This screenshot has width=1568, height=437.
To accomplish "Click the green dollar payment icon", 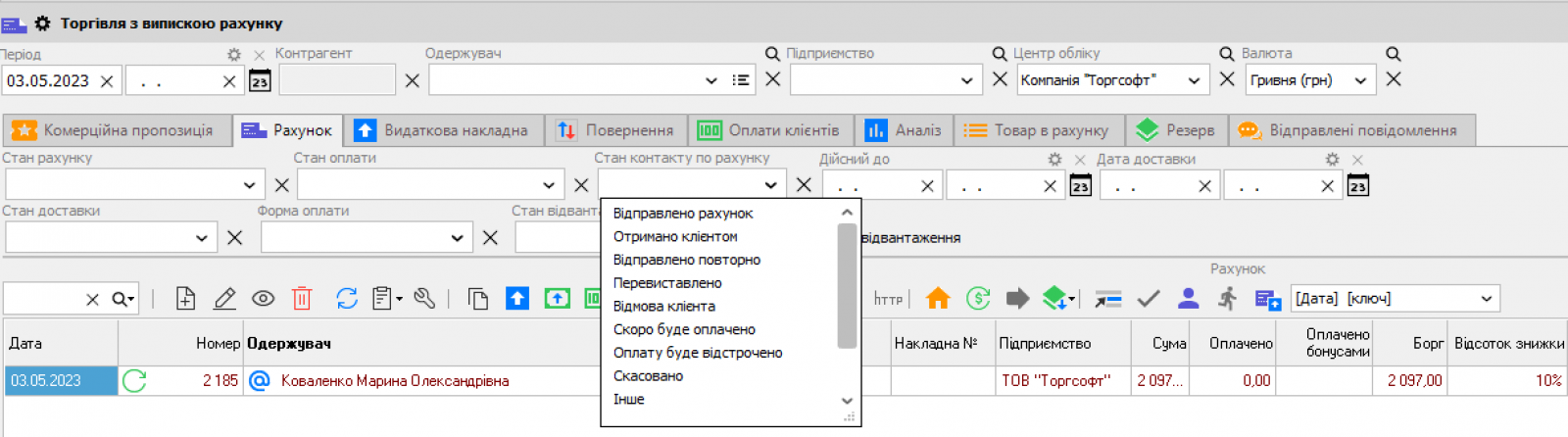I will [977, 299].
